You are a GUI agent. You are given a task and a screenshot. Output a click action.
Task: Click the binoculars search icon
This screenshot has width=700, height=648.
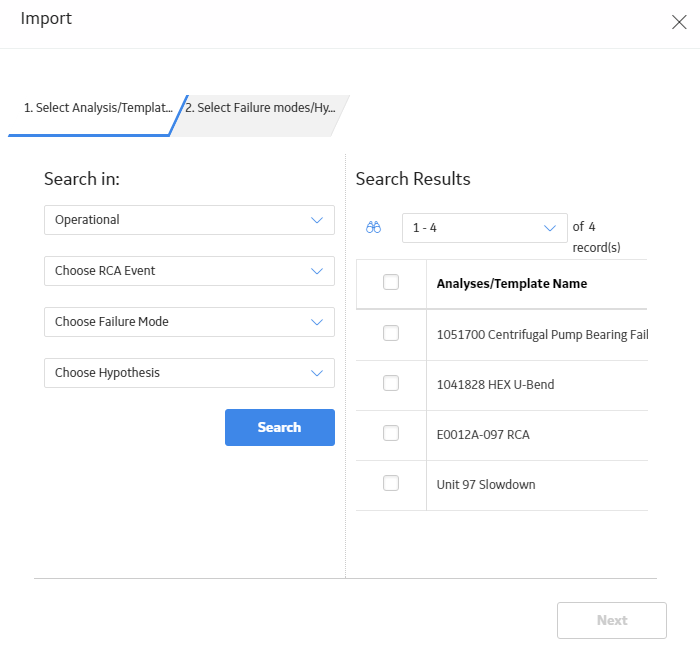[x=373, y=228]
